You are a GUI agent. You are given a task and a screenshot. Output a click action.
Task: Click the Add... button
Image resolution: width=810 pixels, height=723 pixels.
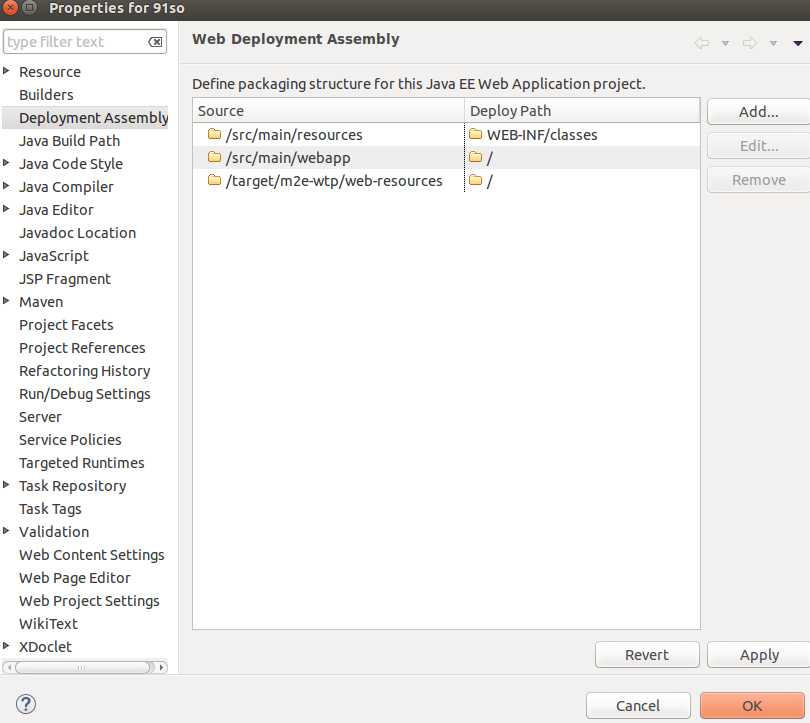point(758,111)
